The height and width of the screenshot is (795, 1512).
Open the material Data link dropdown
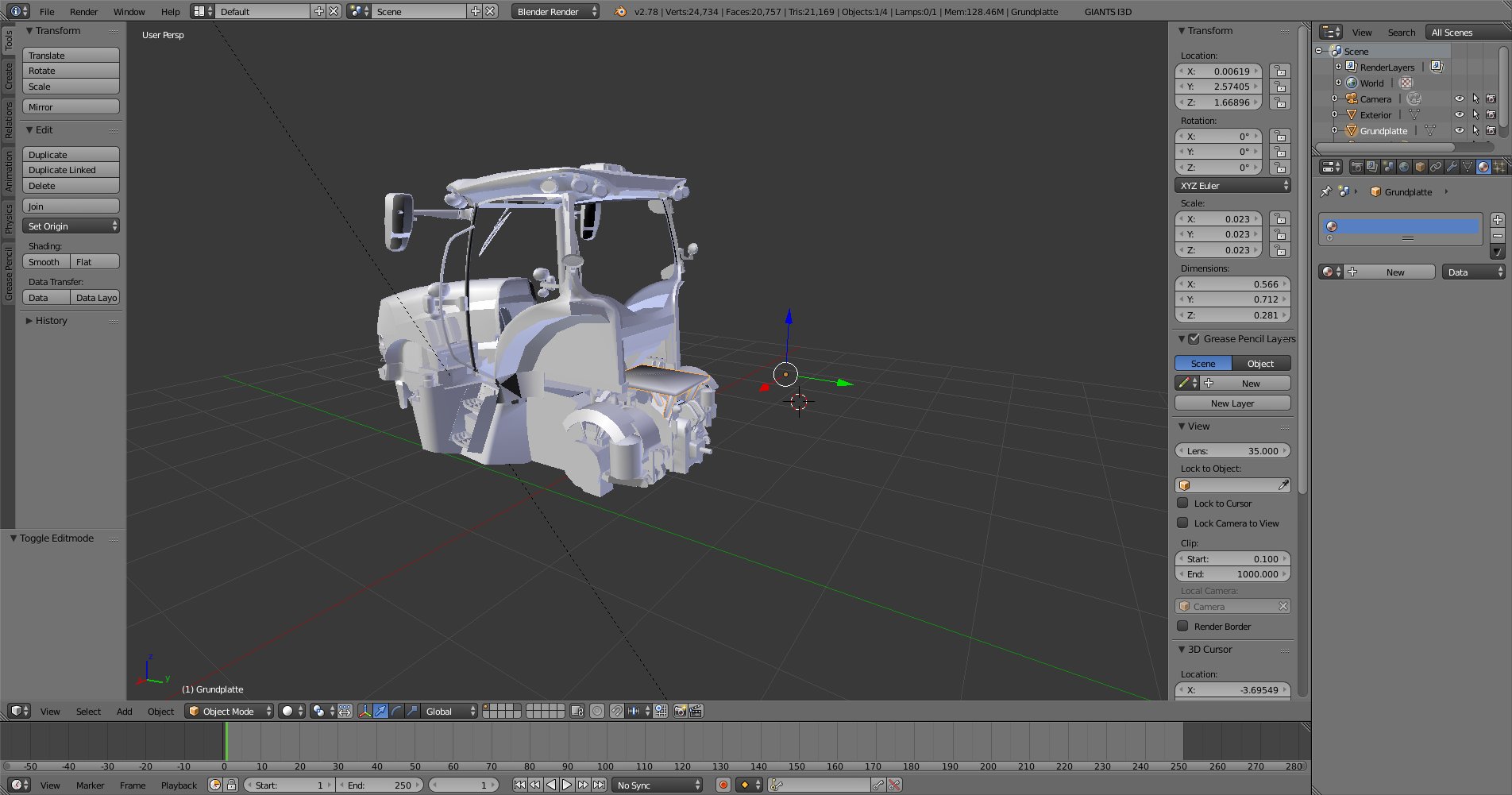(x=1474, y=272)
